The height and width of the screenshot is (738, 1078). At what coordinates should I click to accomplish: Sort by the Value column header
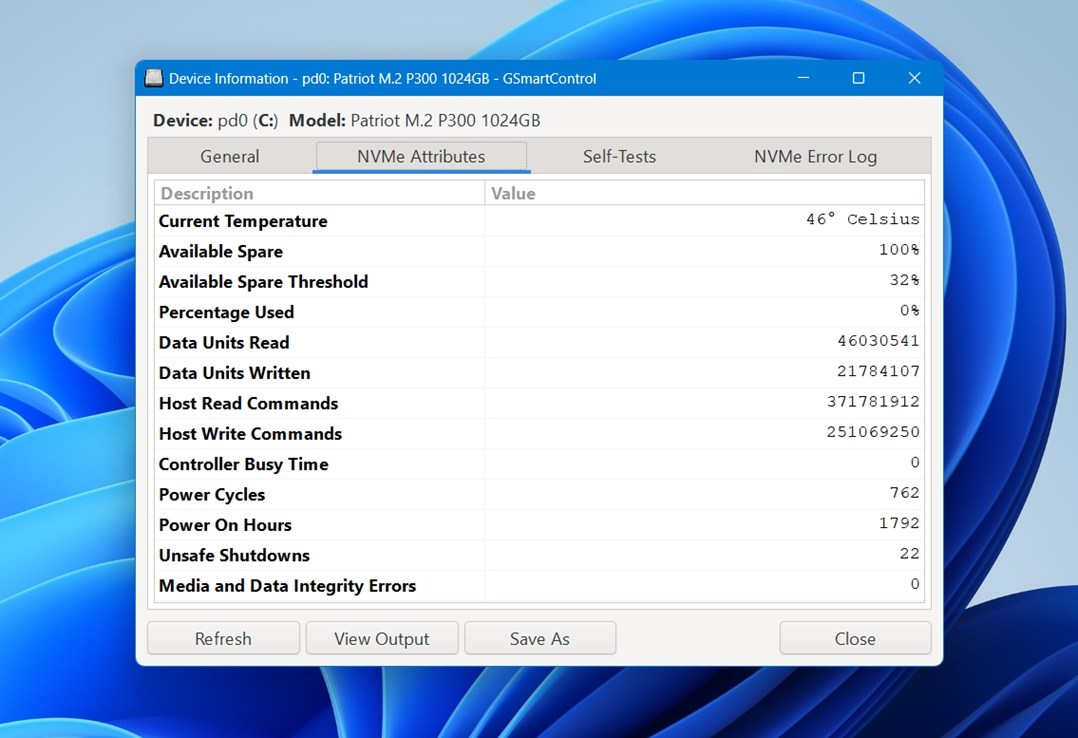point(704,193)
